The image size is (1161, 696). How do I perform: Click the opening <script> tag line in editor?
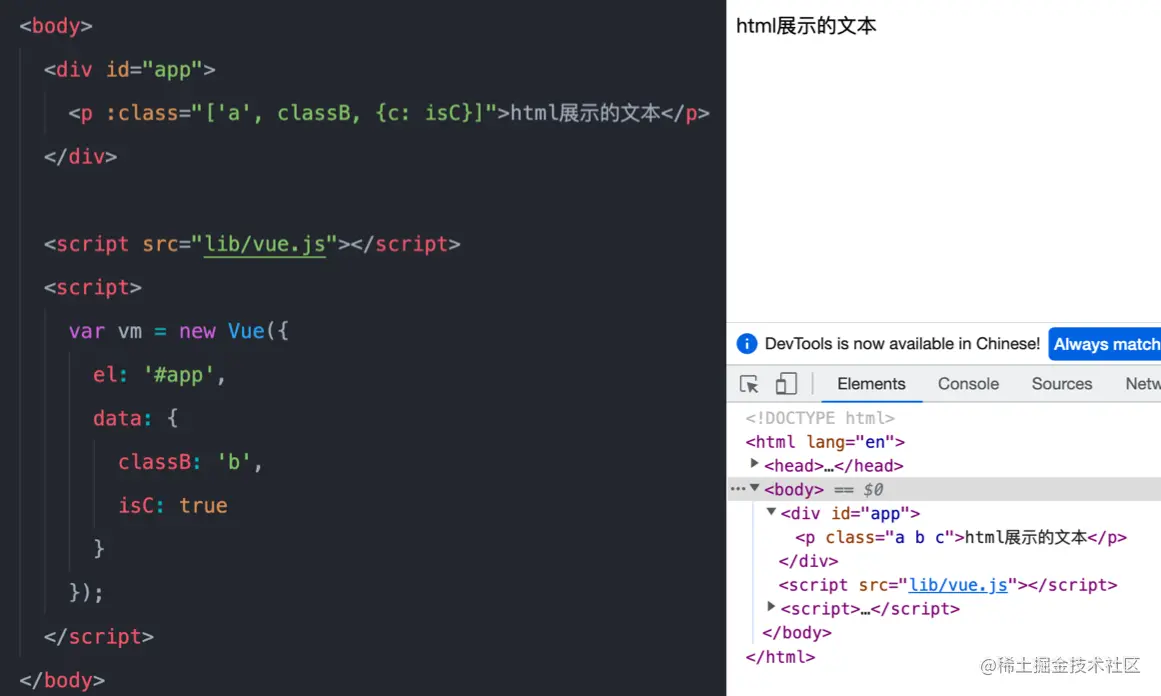coord(93,287)
